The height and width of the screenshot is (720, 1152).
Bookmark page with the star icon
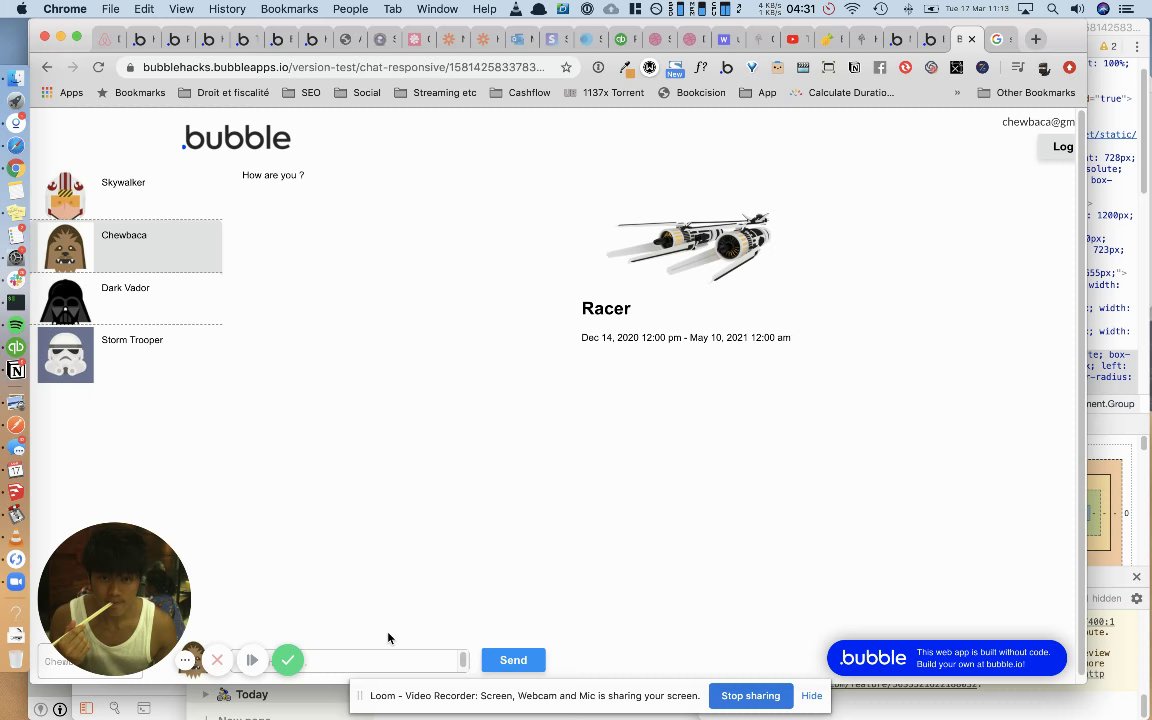tap(566, 67)
